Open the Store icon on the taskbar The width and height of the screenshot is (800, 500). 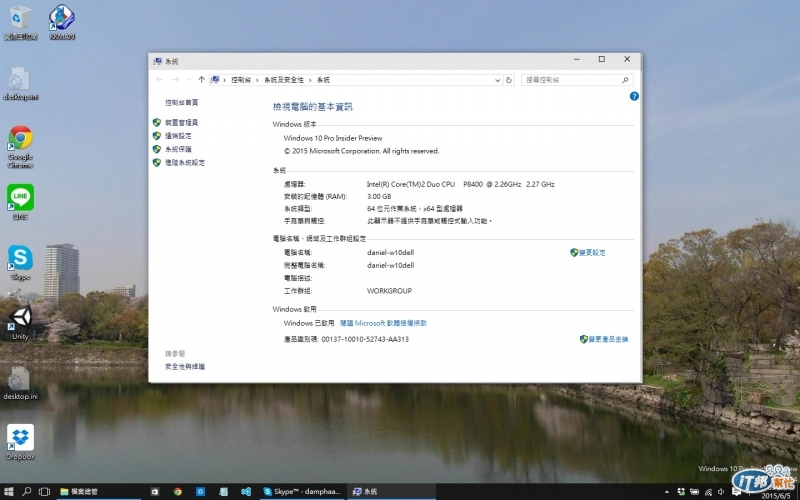pos(155,491)
